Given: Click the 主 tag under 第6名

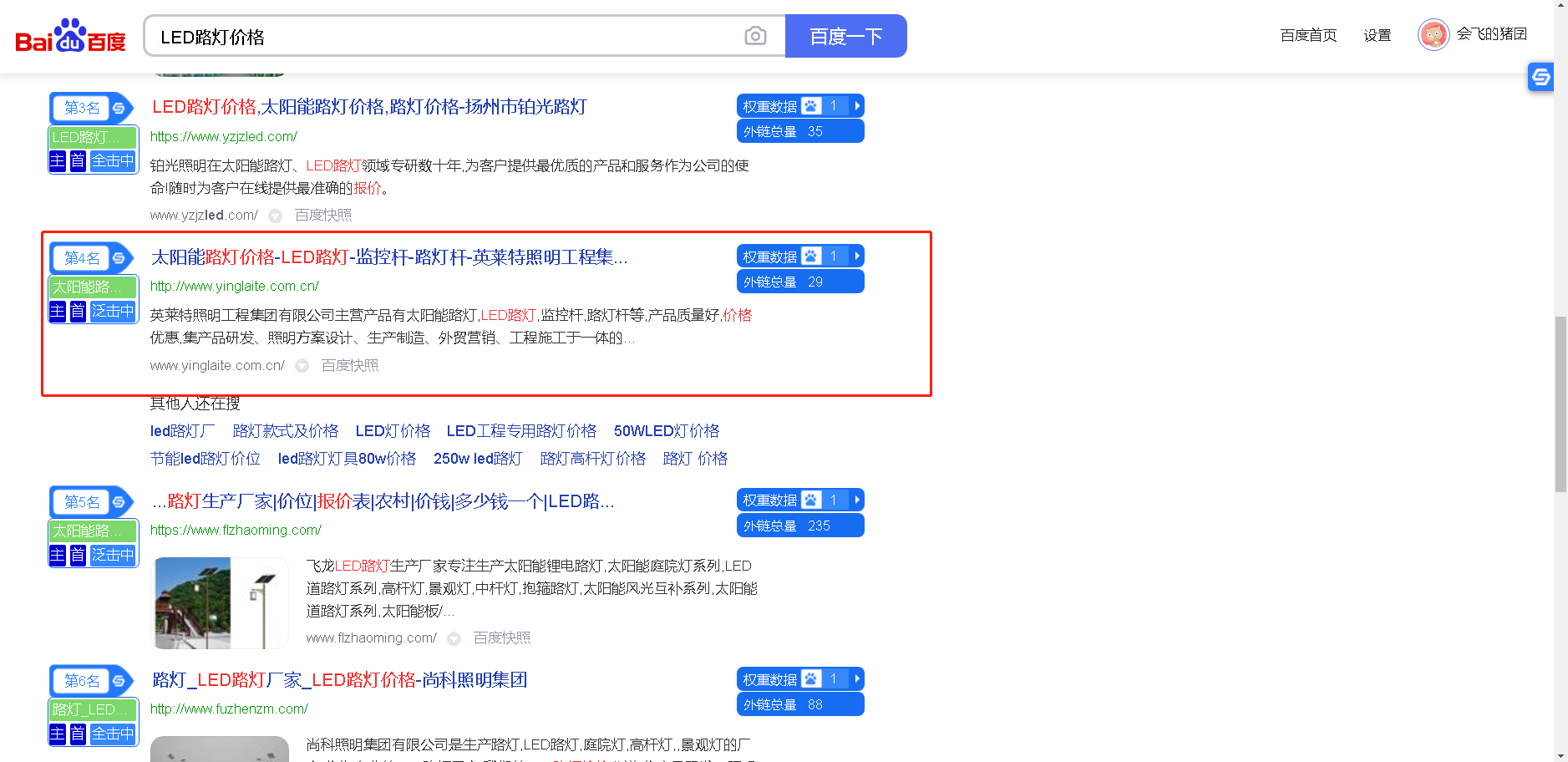Looking at the screenshot, I should [x=58, y=734].
